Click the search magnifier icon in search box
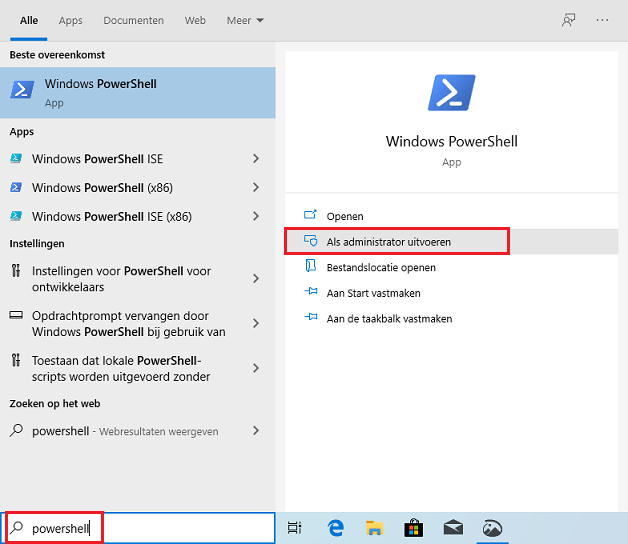The height and width of the screenshot is (544, 628). (x=16, y=528)
